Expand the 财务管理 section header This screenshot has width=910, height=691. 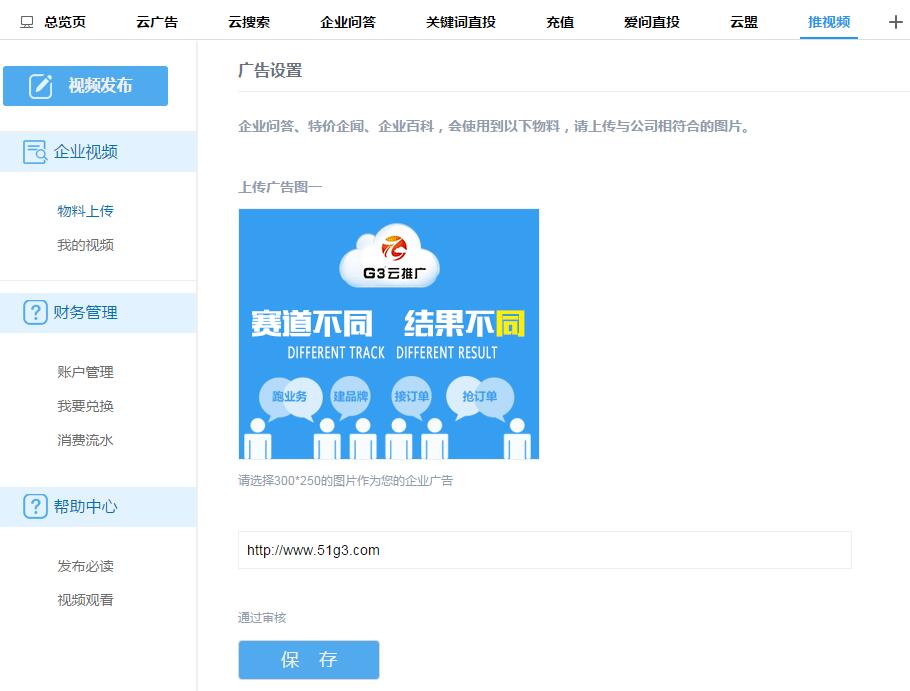pos(98,312)
